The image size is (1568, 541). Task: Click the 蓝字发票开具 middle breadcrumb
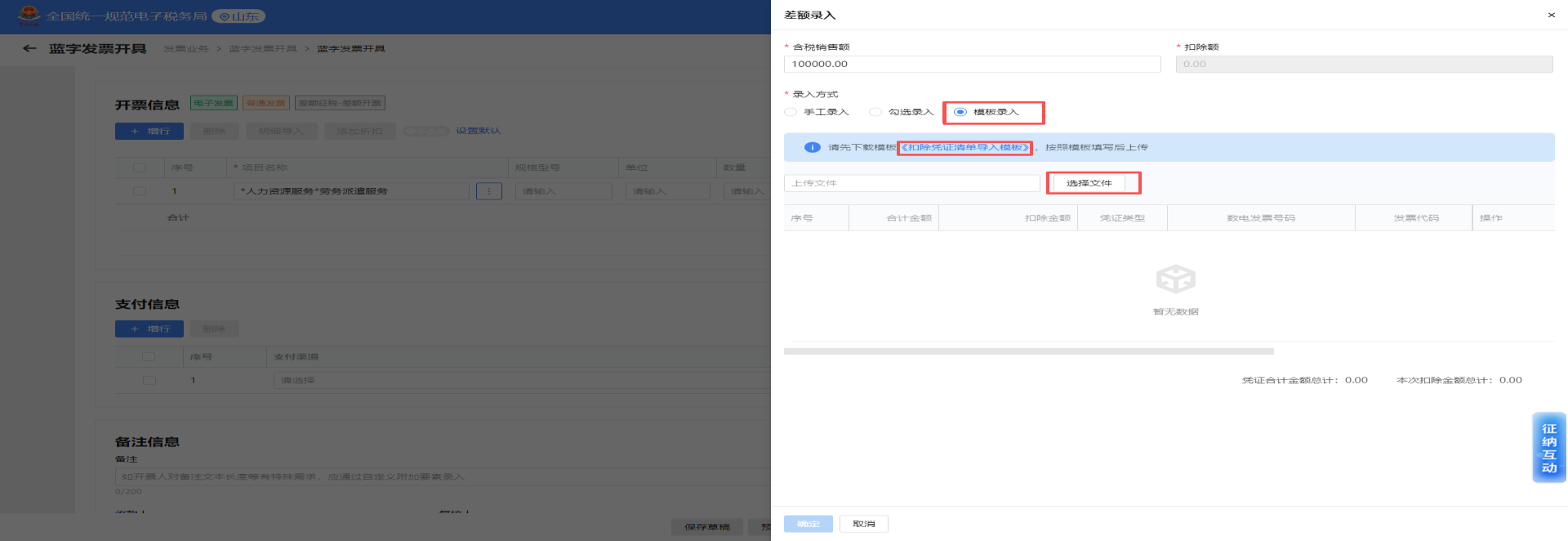[x=262, y=49]
